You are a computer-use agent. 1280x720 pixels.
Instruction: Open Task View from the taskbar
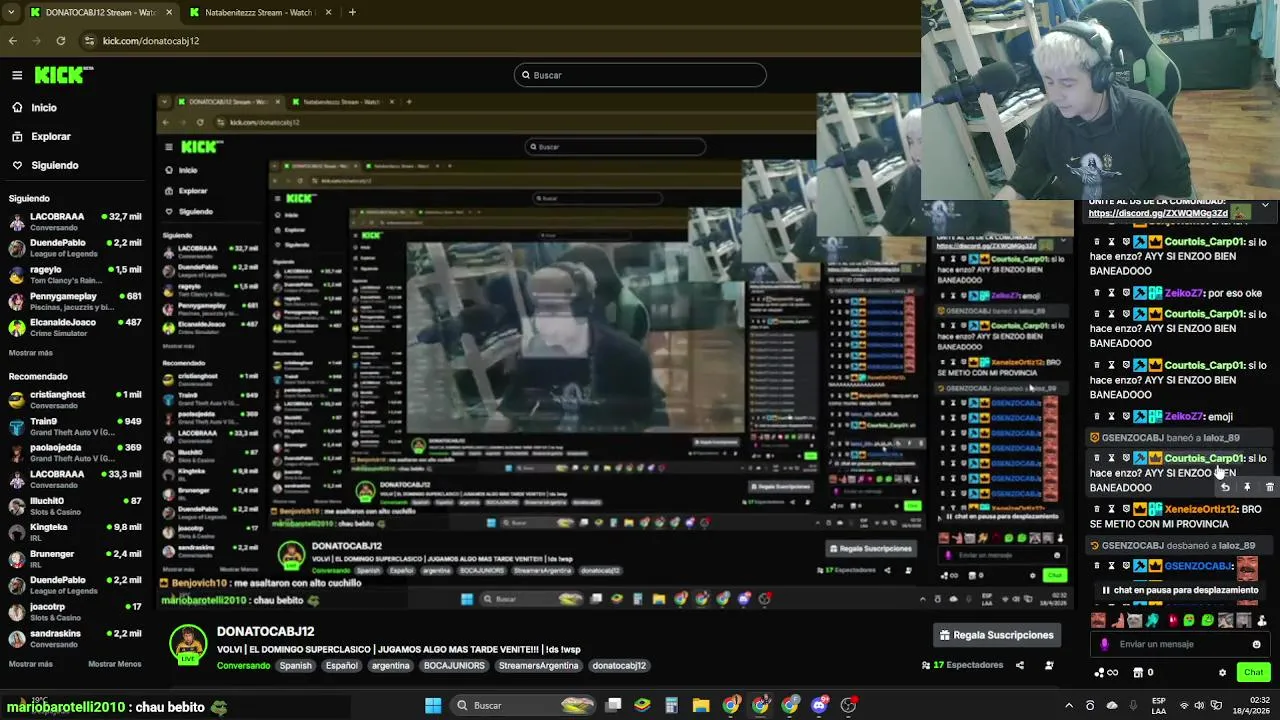pyautogui.click(x=614, y=705)
